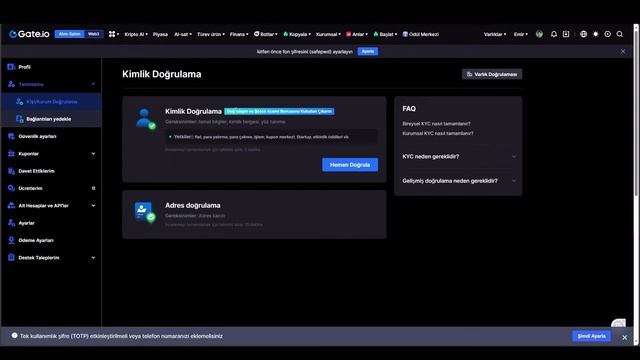The image size is (640, 360).
Task: Open the Başlat menu
Action: (x=385, y=34)
